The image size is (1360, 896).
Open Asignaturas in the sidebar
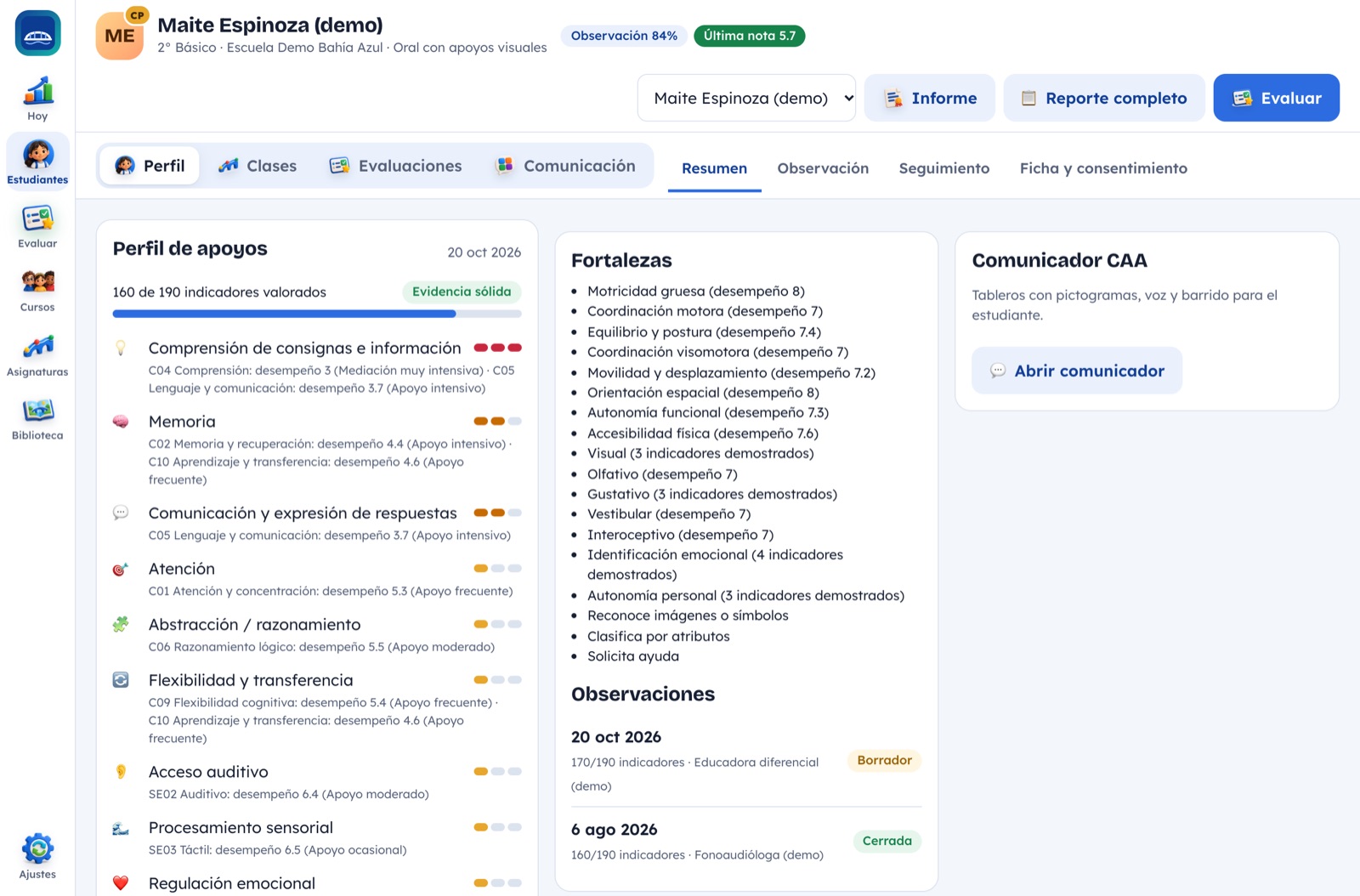37,354
